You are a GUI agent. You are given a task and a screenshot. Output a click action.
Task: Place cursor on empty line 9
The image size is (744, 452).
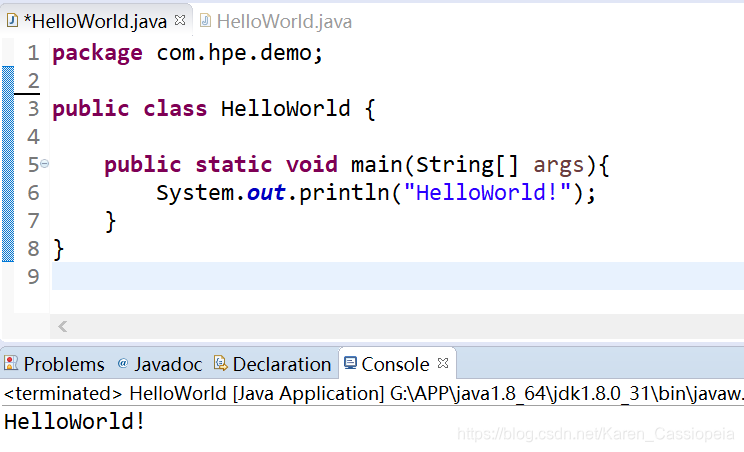398,276
